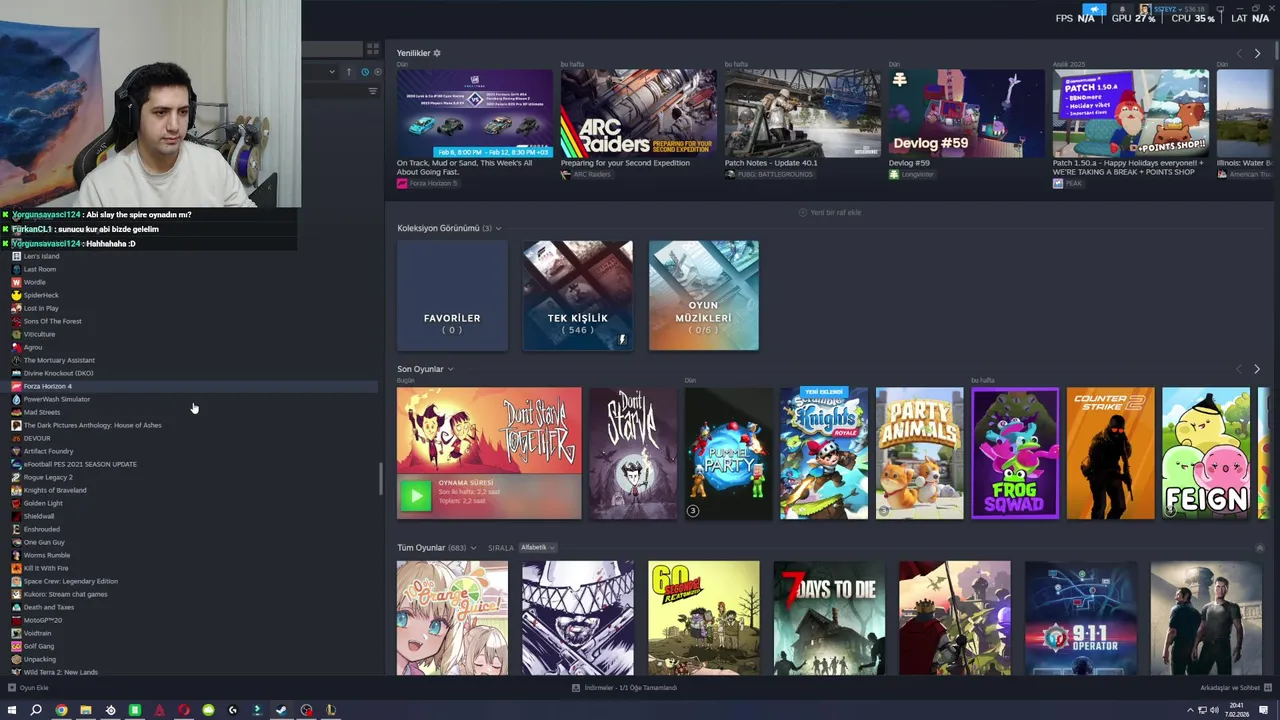Open Logitech G HUB taskbar icon
Image resolution: width=1280 pixels, height=720 pixels.
[x=233, y=710]
